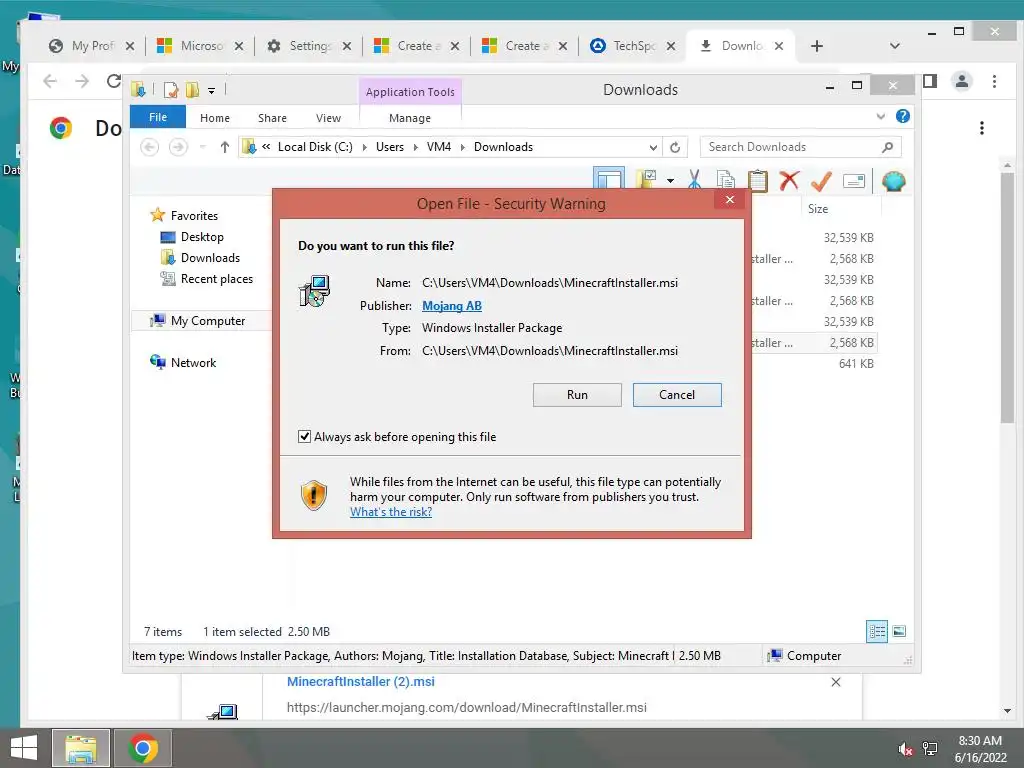This screenshot has height=768, width=1024.
Task: Click Users in the address path
Action: pos(390,147)
